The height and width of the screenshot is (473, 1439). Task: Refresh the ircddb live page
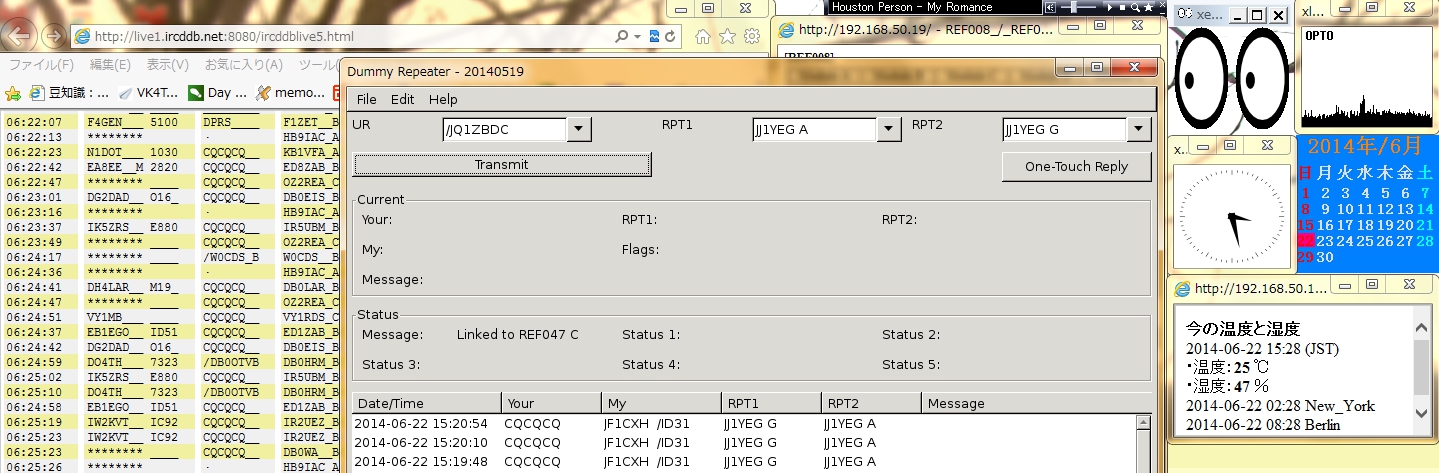point(670,37)
